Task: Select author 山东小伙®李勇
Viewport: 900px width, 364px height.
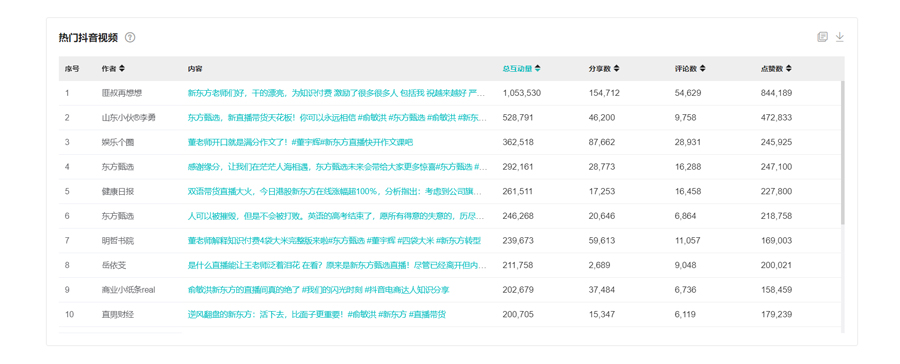Action: [x=129, y=118]
